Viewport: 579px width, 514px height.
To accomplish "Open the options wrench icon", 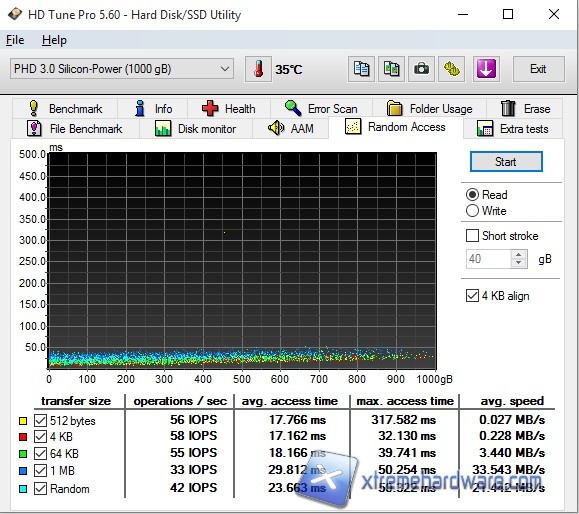I will (451, 69).
